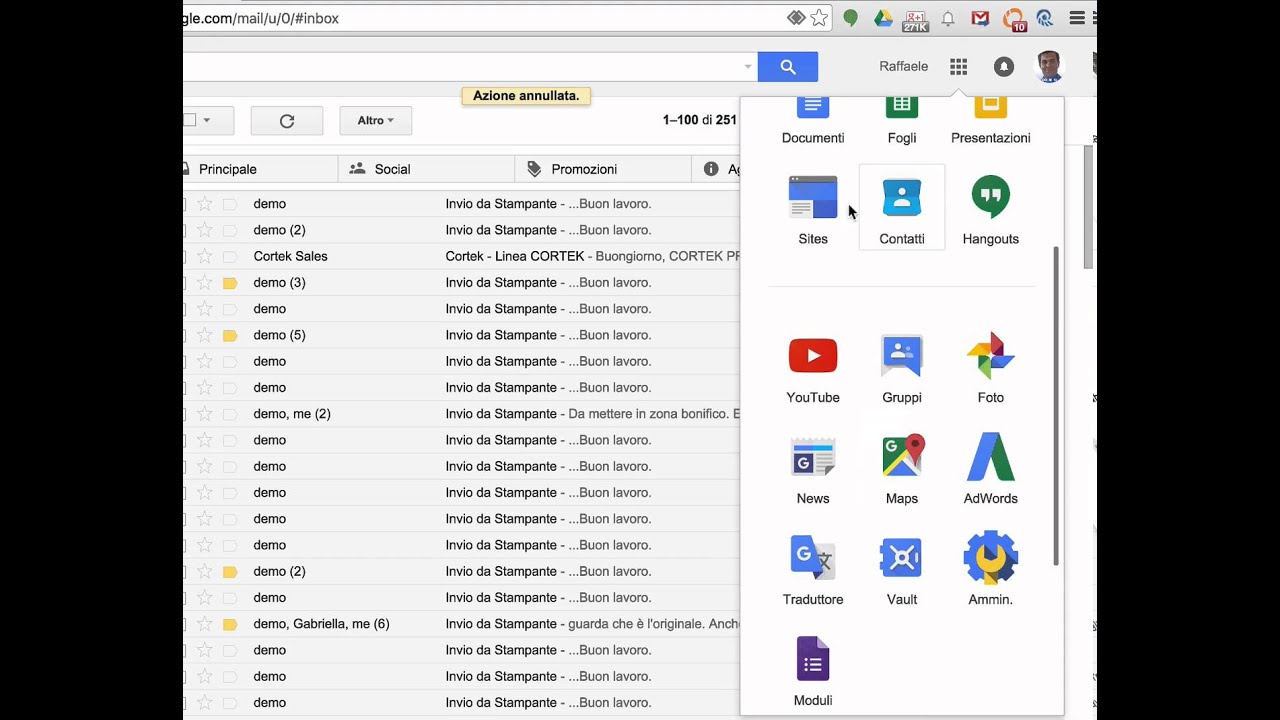Star the demo (5) email
1280x720 pixels.
(205, 335)
